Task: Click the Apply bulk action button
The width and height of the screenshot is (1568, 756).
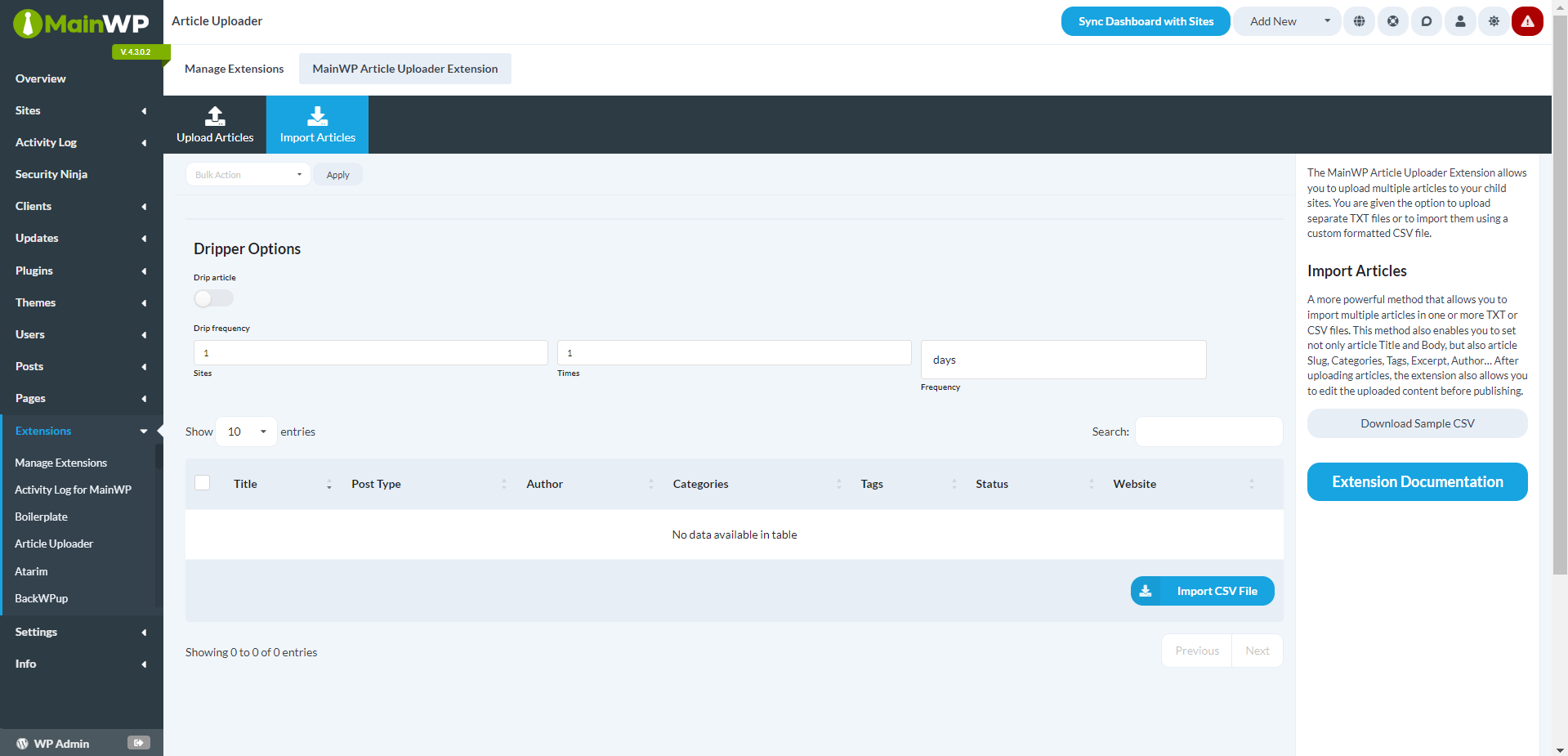Action: (337, 175)
